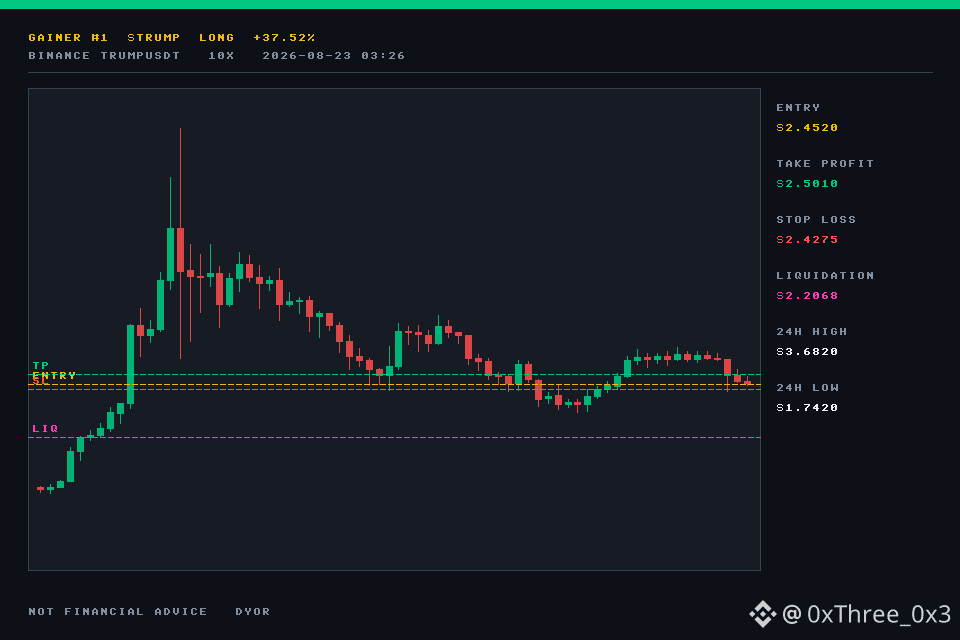Click the +37.52% gain value

click(x=284, y=38)
